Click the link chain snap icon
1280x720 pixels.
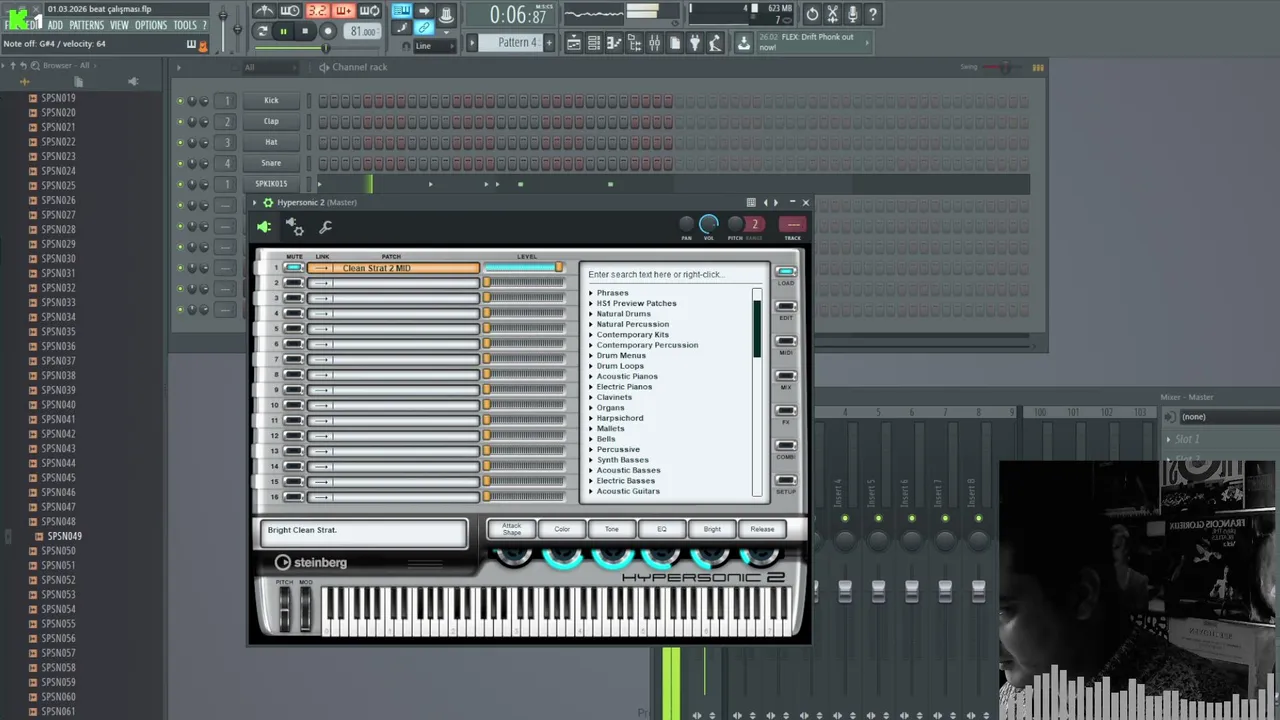pos(424,28)
